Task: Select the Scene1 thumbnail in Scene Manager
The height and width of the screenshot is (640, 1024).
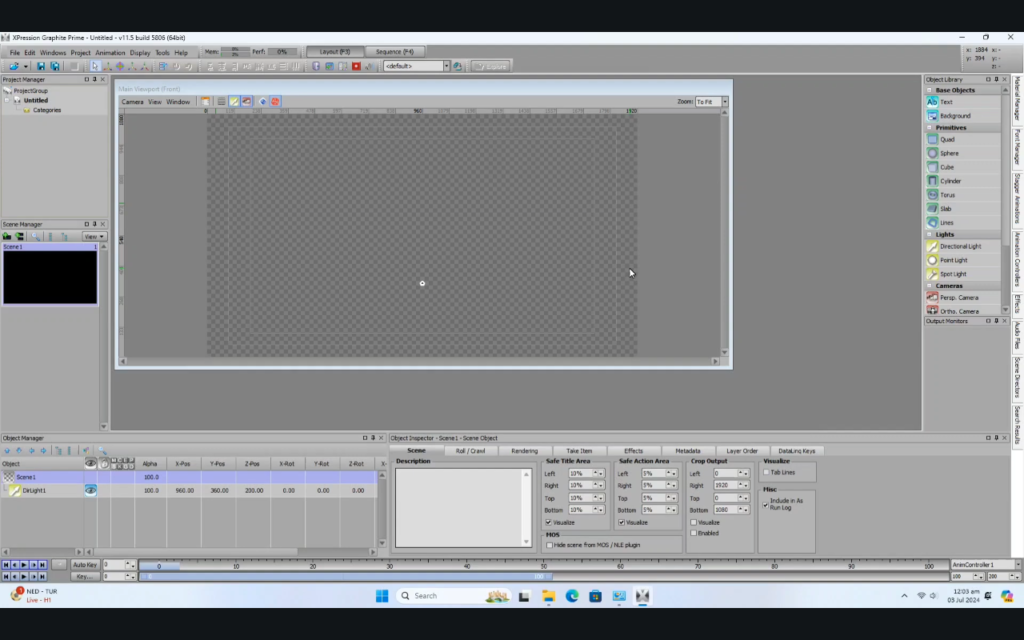Action: (50, 278)
